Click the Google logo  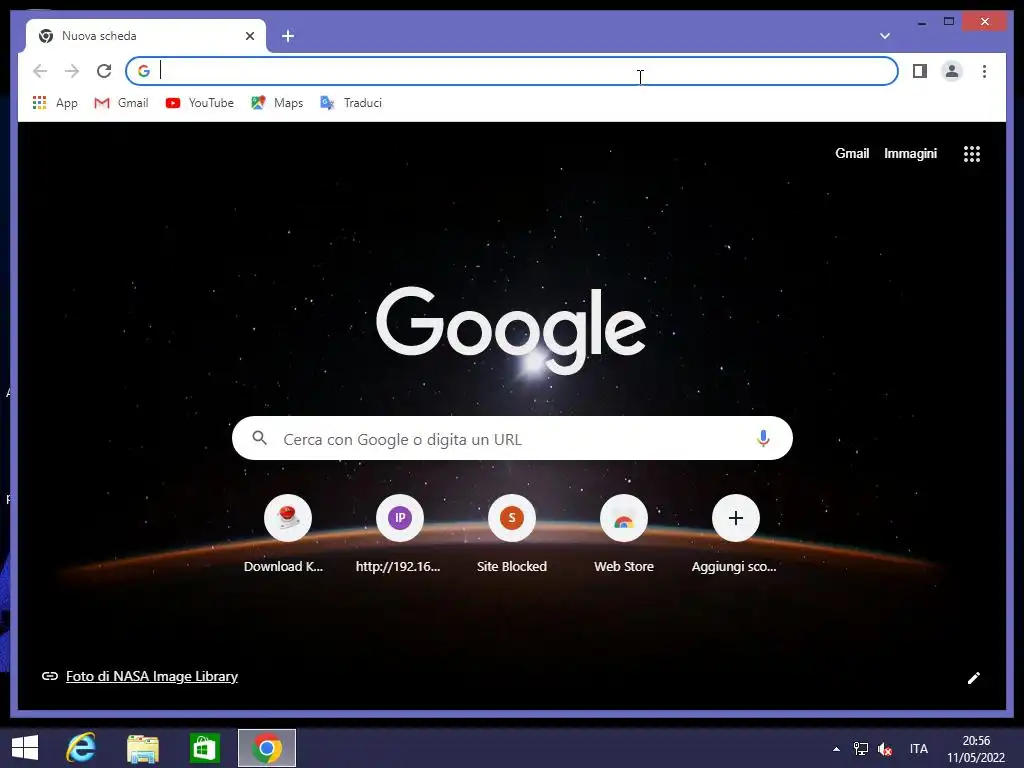pyautogui.click(x=511, y=330)
